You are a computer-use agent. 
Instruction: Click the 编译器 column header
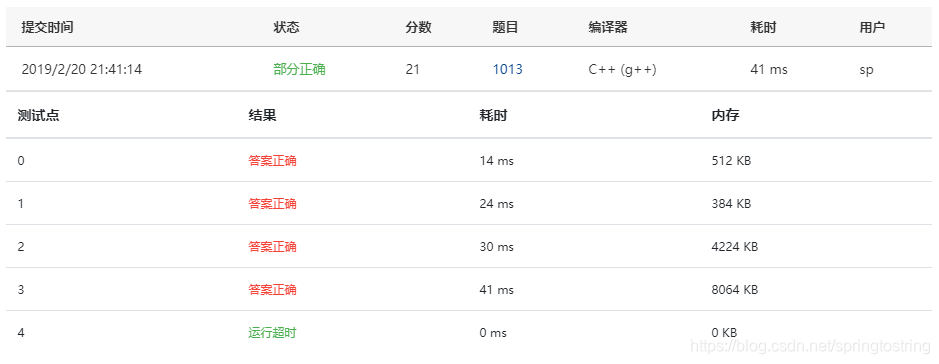pyautogui.click(x=608, y=27)
